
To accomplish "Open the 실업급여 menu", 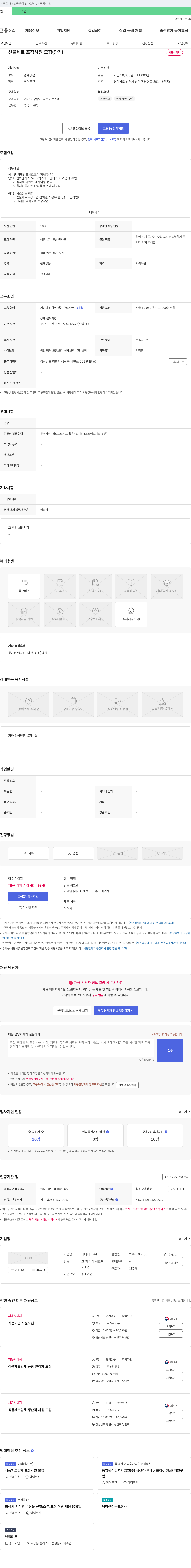I will coord(95,30).
